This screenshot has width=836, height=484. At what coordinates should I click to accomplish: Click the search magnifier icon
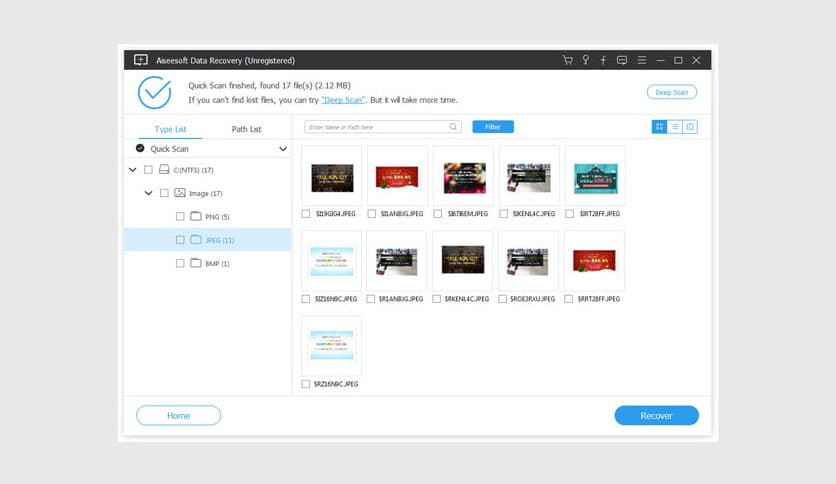click(x=453, y=127)
